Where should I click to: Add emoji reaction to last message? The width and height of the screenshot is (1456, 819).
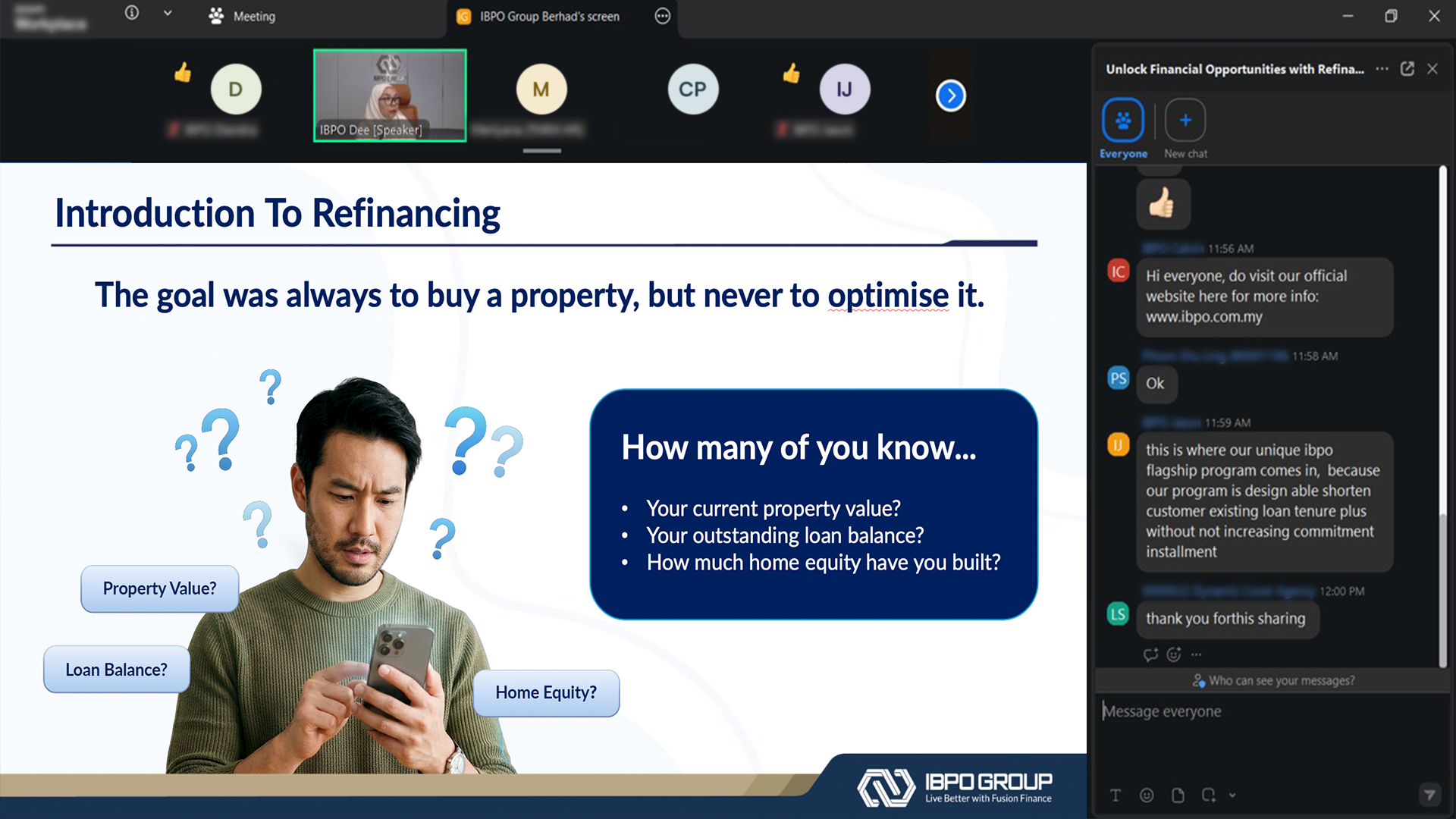tap(1174, 654)
